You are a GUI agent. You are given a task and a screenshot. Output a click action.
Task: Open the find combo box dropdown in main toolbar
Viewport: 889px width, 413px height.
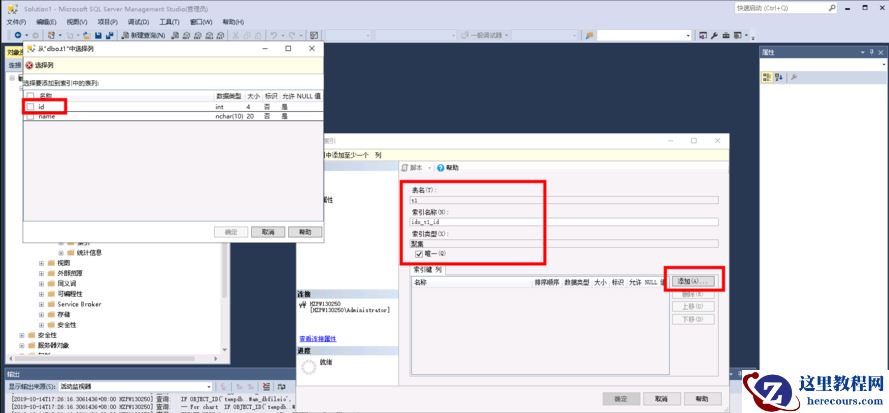click(x=688, y=35)
